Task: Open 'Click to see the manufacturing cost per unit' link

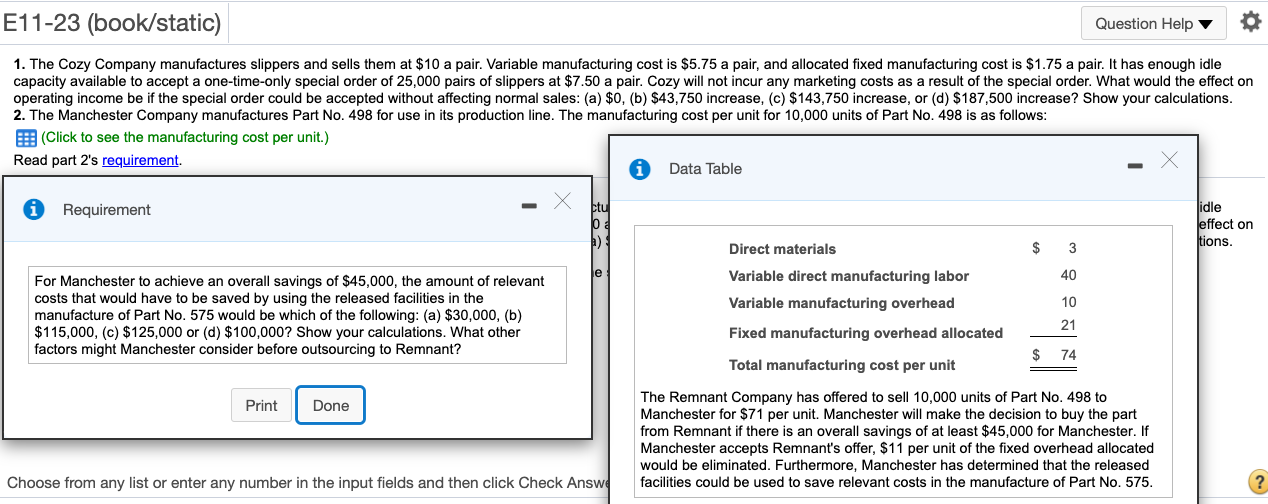Action: (184, 138)
